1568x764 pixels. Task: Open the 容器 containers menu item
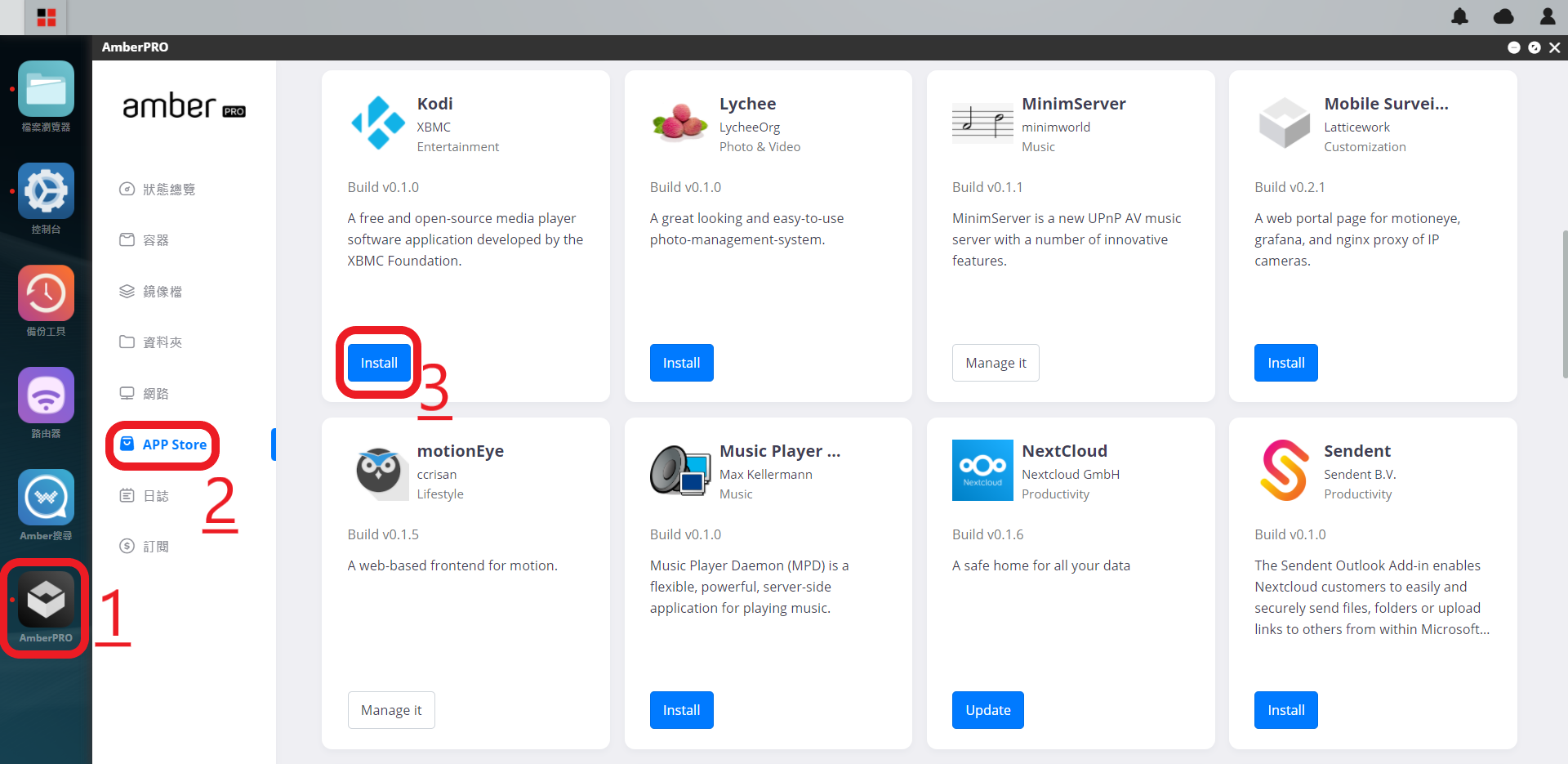(x=145, y=240)
